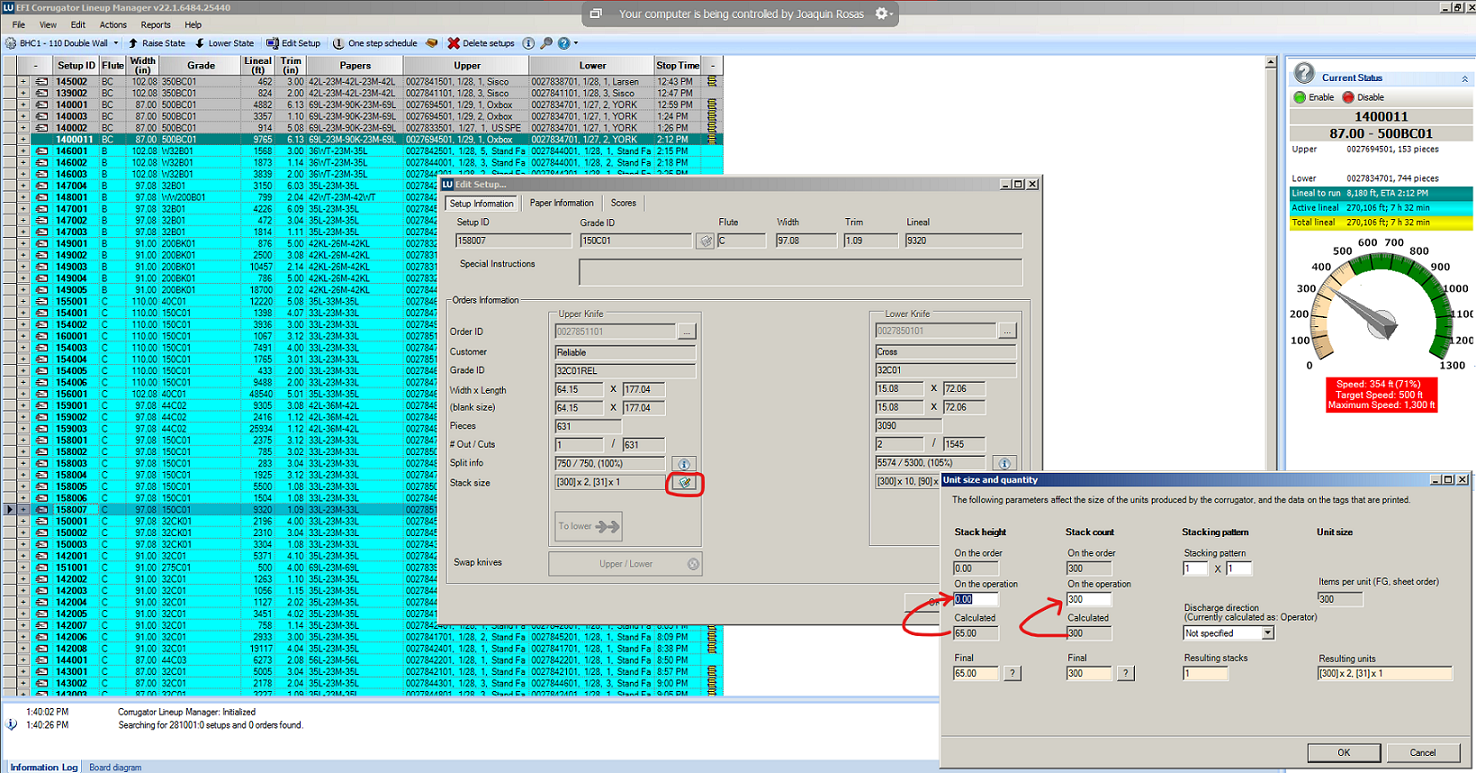The width and height of the screenshot is (1476, 773).
Task: Click the Lower State toolbar icon
Action: click(201, 43)
